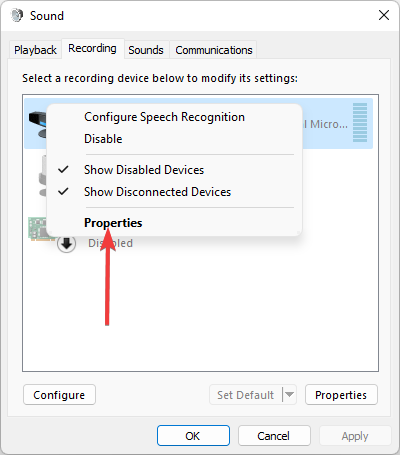The image size is (400, 455).
Task: Click the microphone level meter bars
Action: [360, 122]
